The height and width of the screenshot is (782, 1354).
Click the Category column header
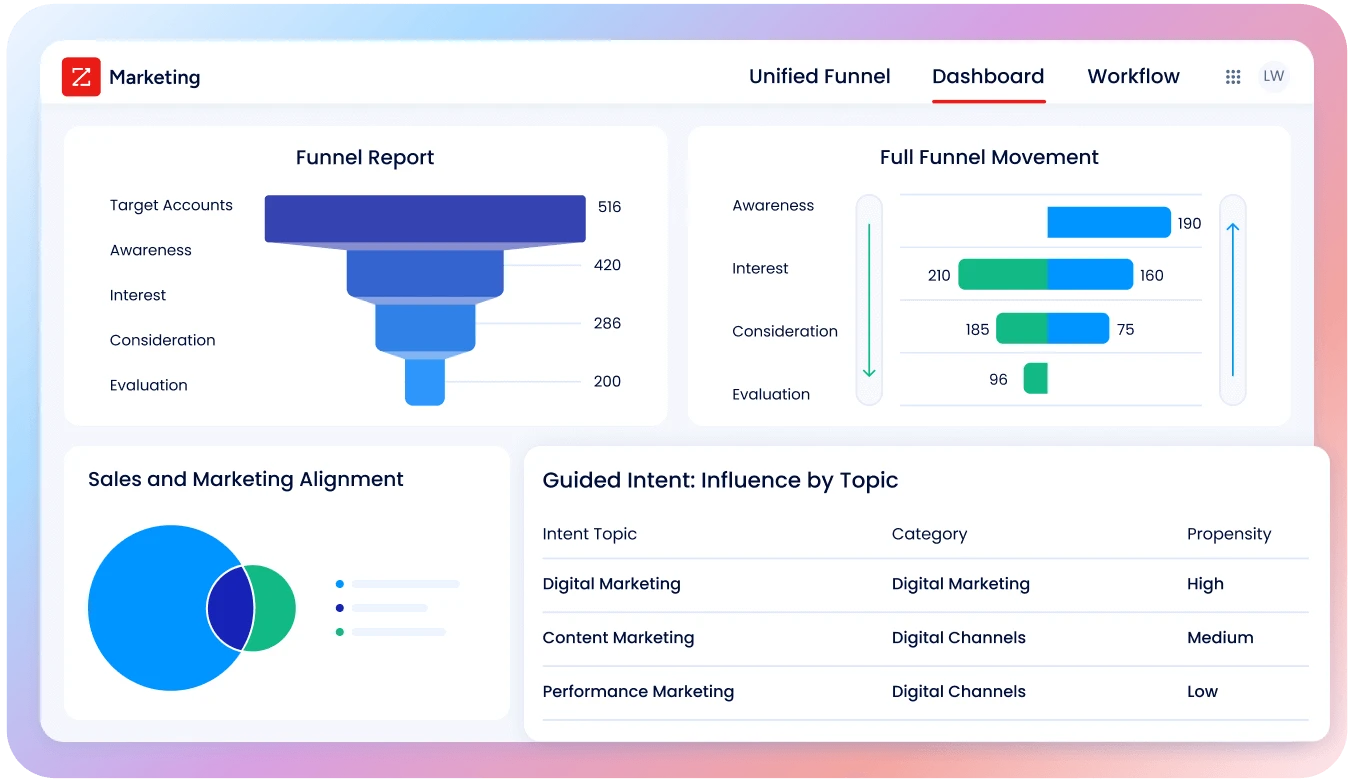[x=929, y=534]
